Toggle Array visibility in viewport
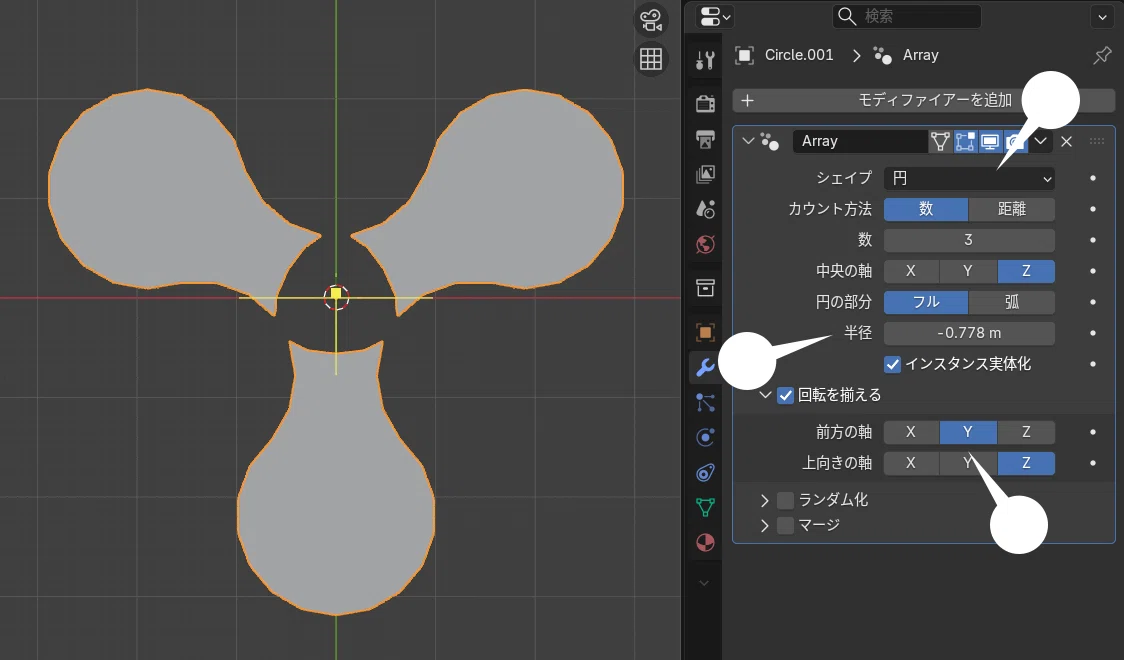This screenshot has height=660, width=1124. tap(990, 141)
